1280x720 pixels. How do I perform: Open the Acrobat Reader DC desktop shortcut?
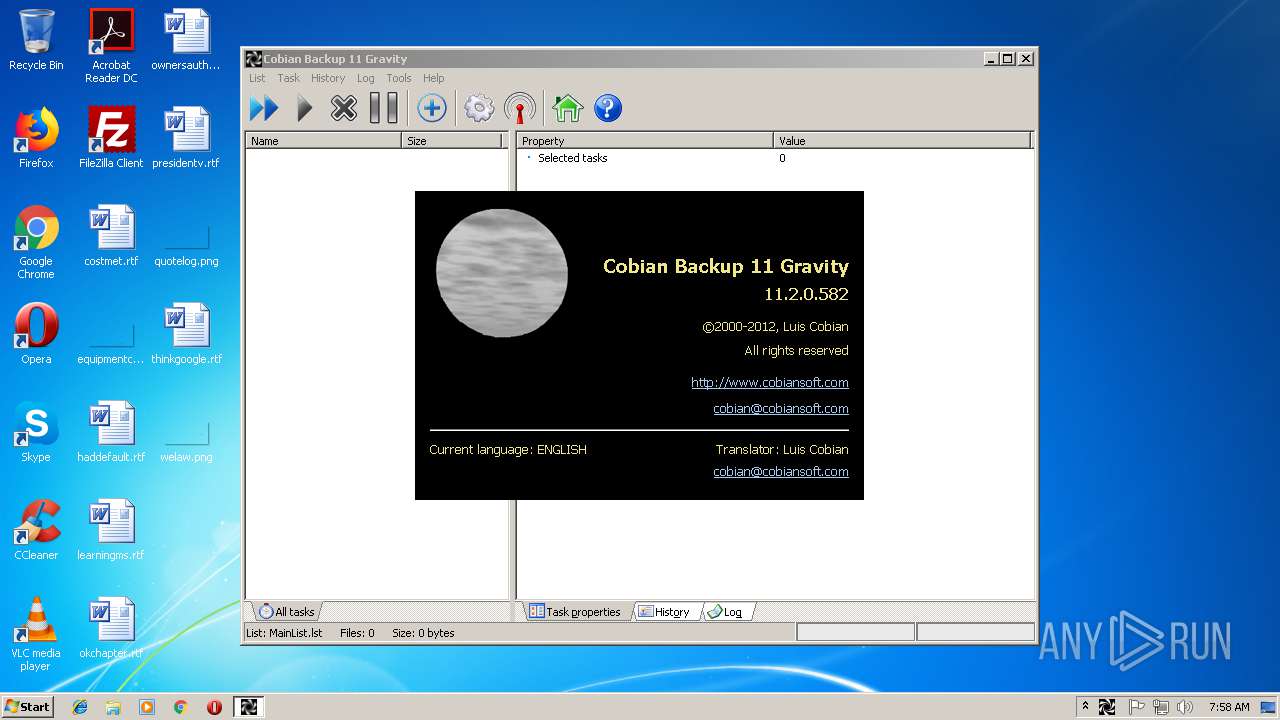pyautogui.click(x=111, y=46)
